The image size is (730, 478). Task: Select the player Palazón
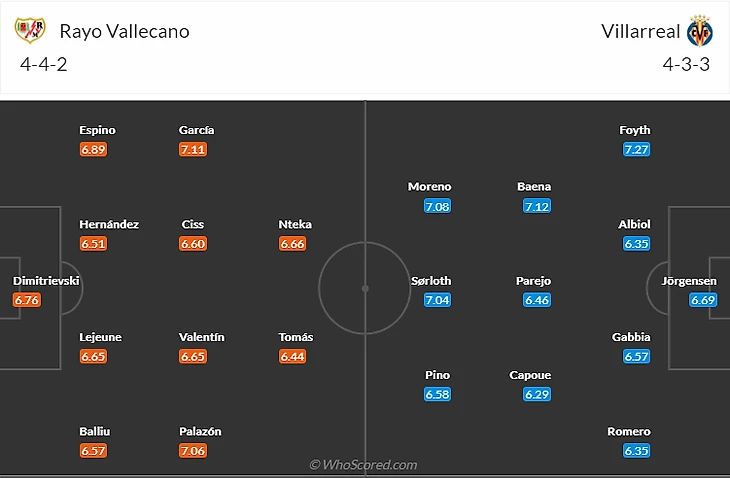[x=200, y=431]
